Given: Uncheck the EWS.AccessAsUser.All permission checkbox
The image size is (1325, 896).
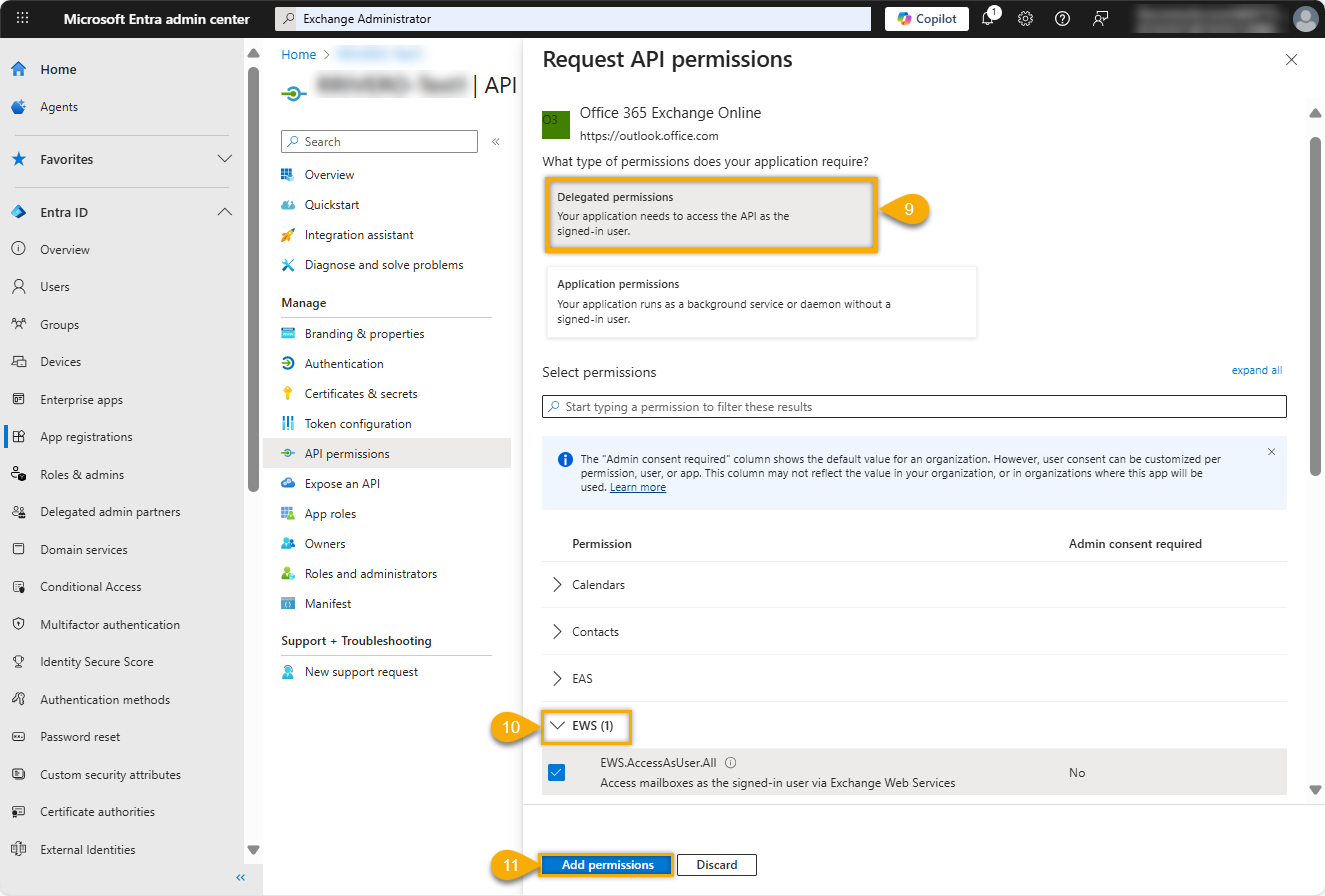Looking at the screenshot, I should 556,772.
